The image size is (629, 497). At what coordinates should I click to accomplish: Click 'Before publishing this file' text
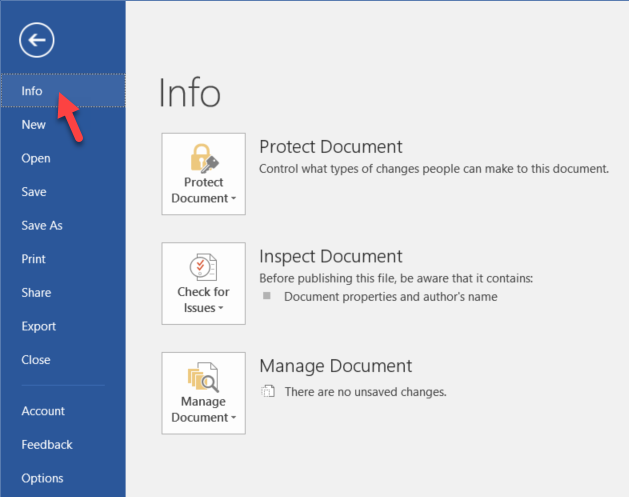(x=396, y=278)
